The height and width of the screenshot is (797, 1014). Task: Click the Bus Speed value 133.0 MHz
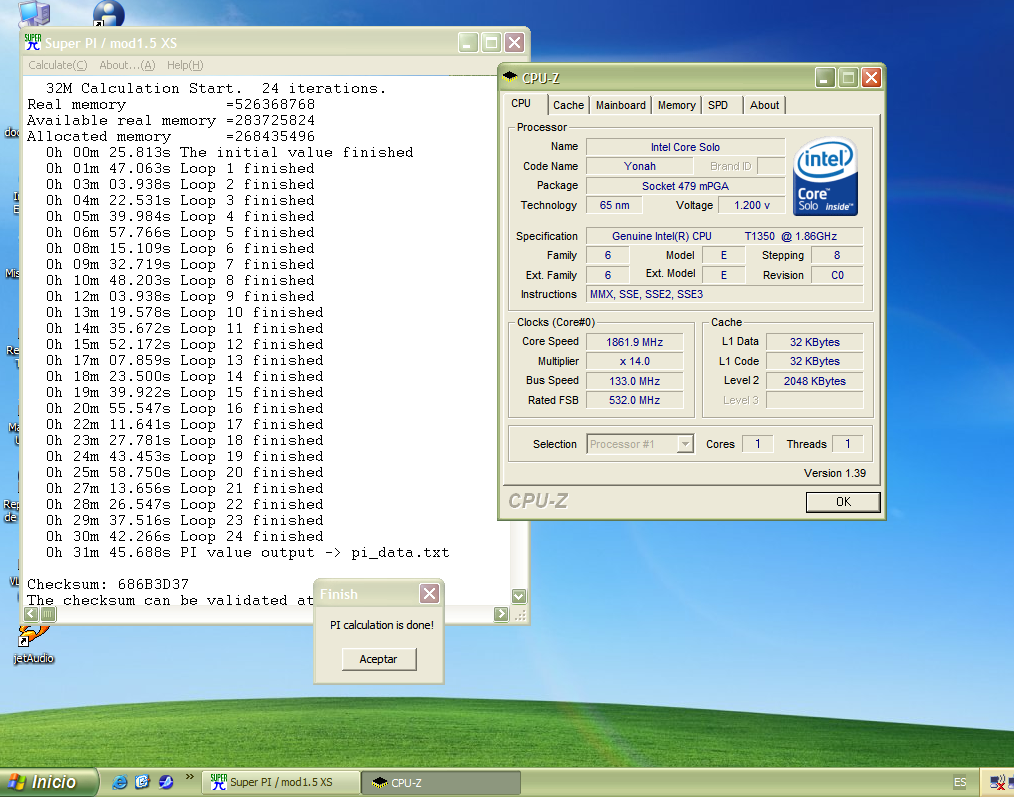pos(634,381)
